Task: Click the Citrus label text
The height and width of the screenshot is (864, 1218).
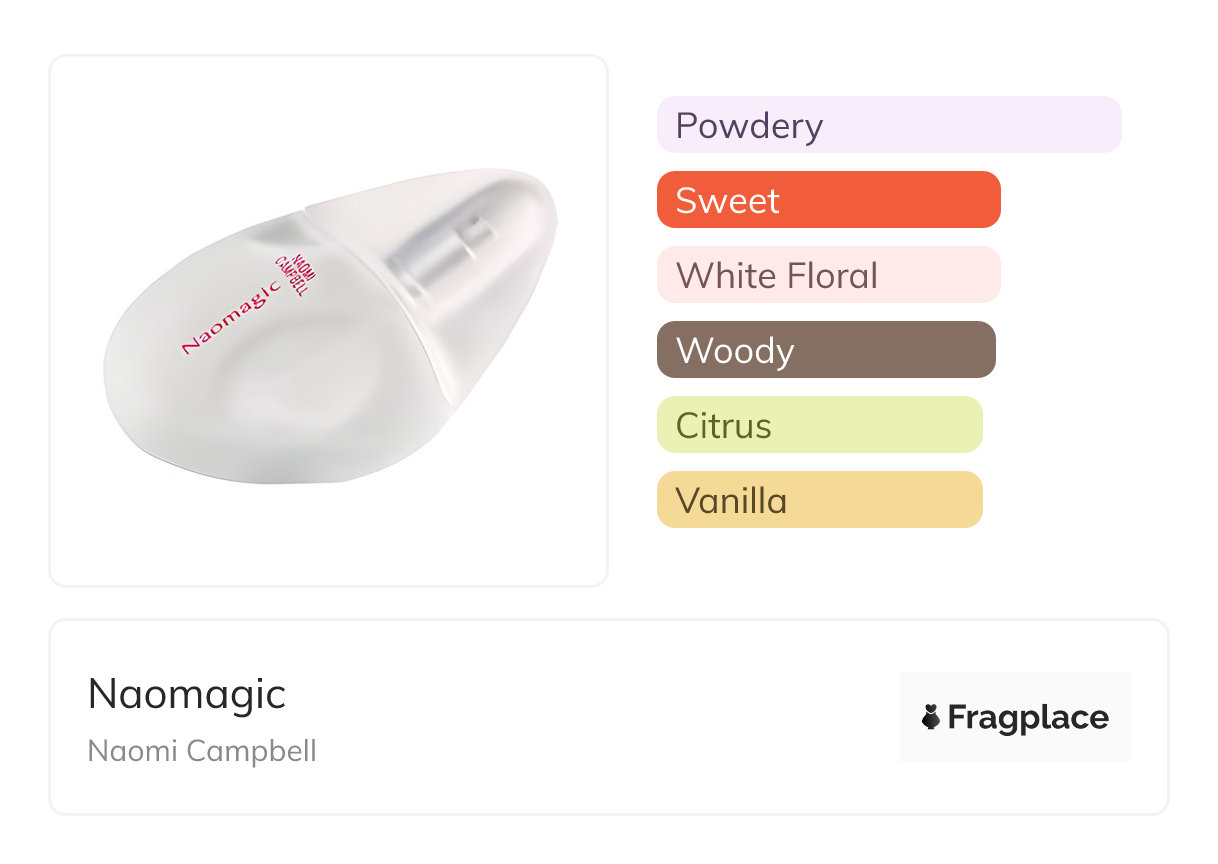Action: (724, 426)
